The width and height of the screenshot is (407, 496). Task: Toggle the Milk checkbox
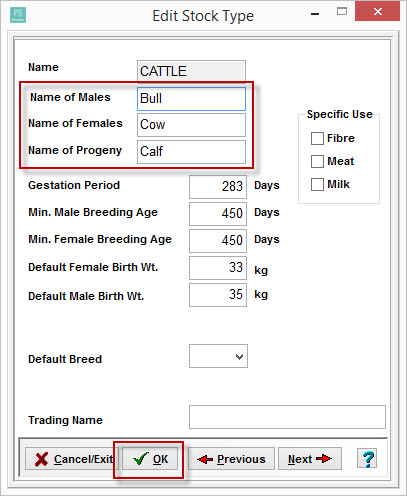coord(317,184)
